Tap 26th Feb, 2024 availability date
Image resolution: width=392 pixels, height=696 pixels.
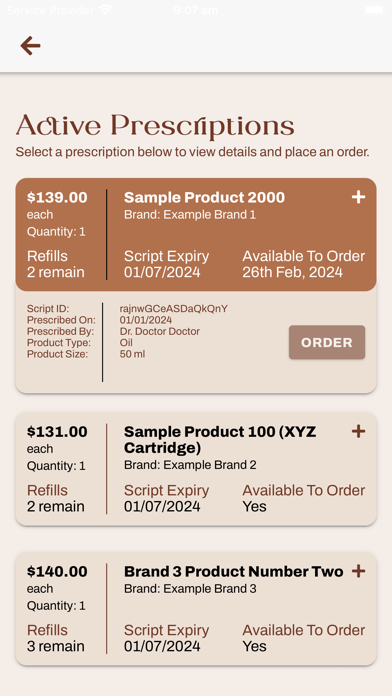(293, 272)
